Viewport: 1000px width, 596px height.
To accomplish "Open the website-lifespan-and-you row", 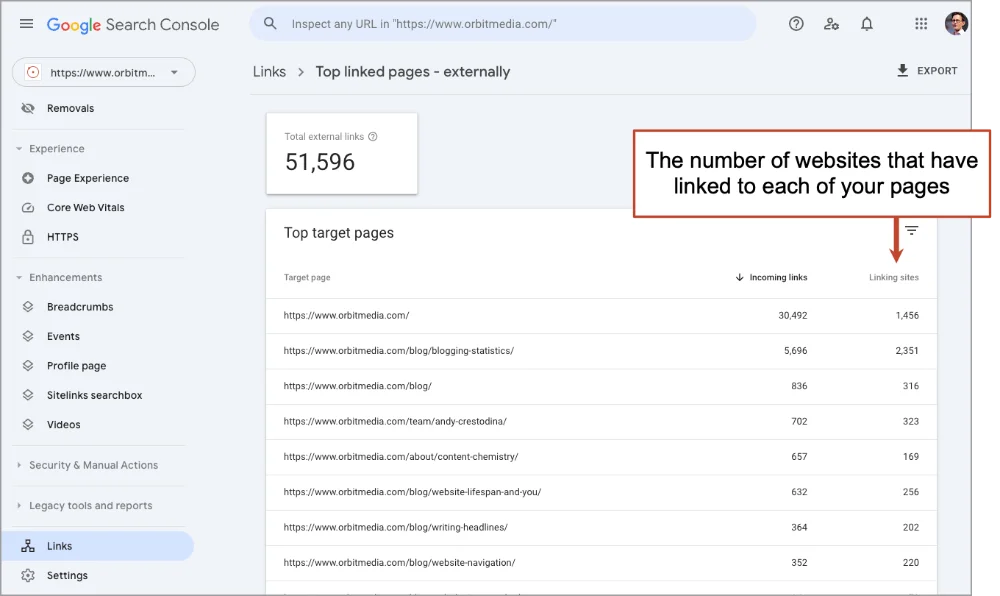I will 601,492.
